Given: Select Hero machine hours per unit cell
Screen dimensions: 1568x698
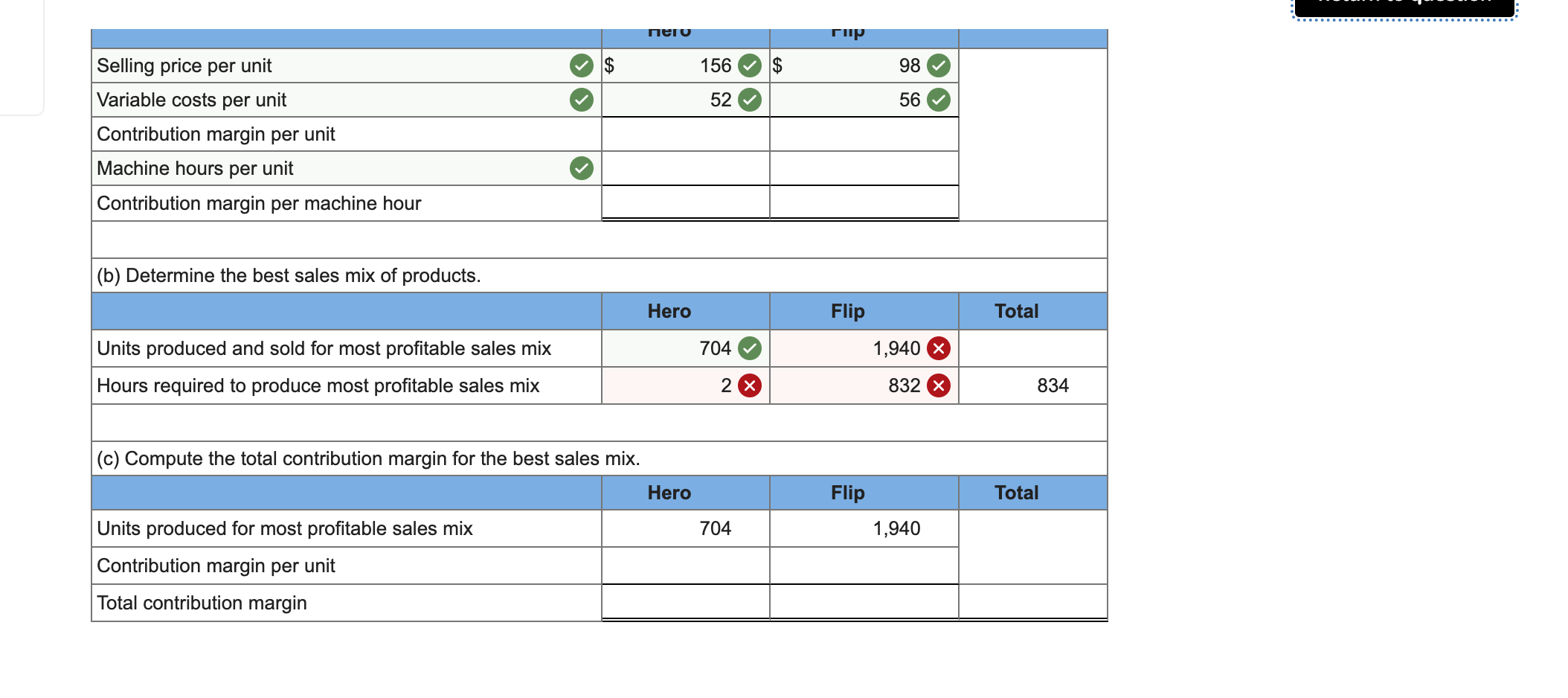Looking at the screenshot, I should 686,168.
